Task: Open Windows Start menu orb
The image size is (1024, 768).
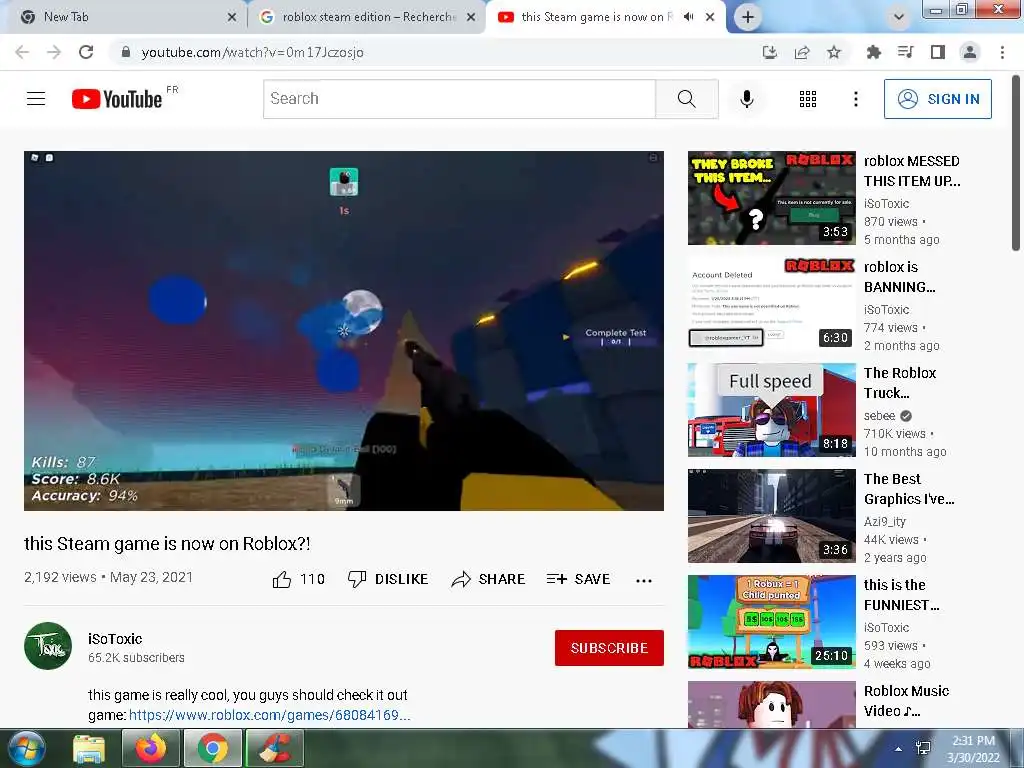Action: click(x=26, y=748)
